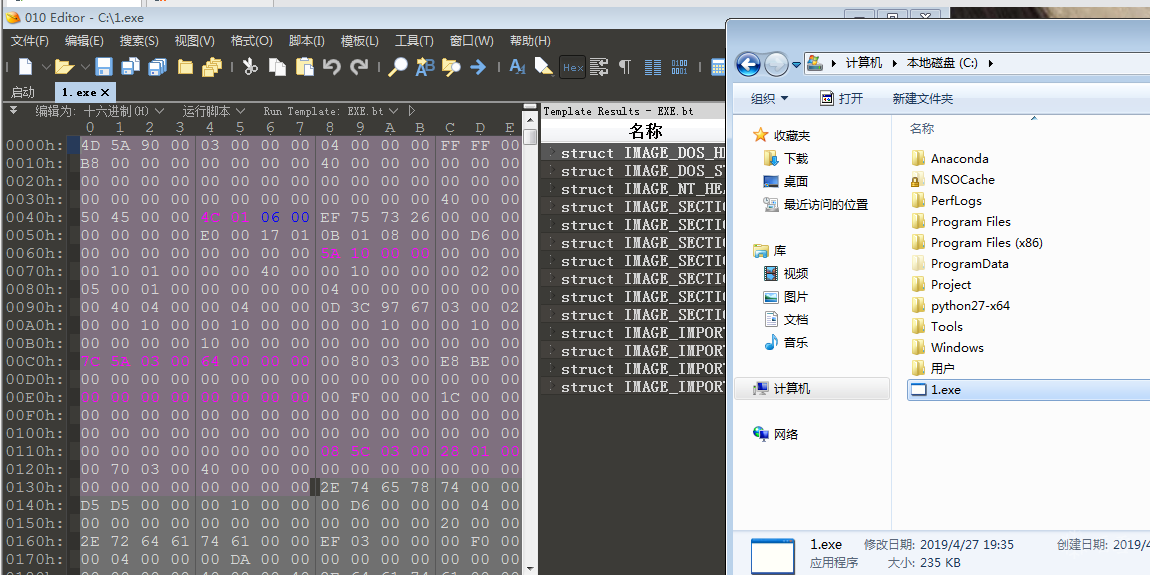Open dropdown arrow beside New file icon

click(45, 67)
